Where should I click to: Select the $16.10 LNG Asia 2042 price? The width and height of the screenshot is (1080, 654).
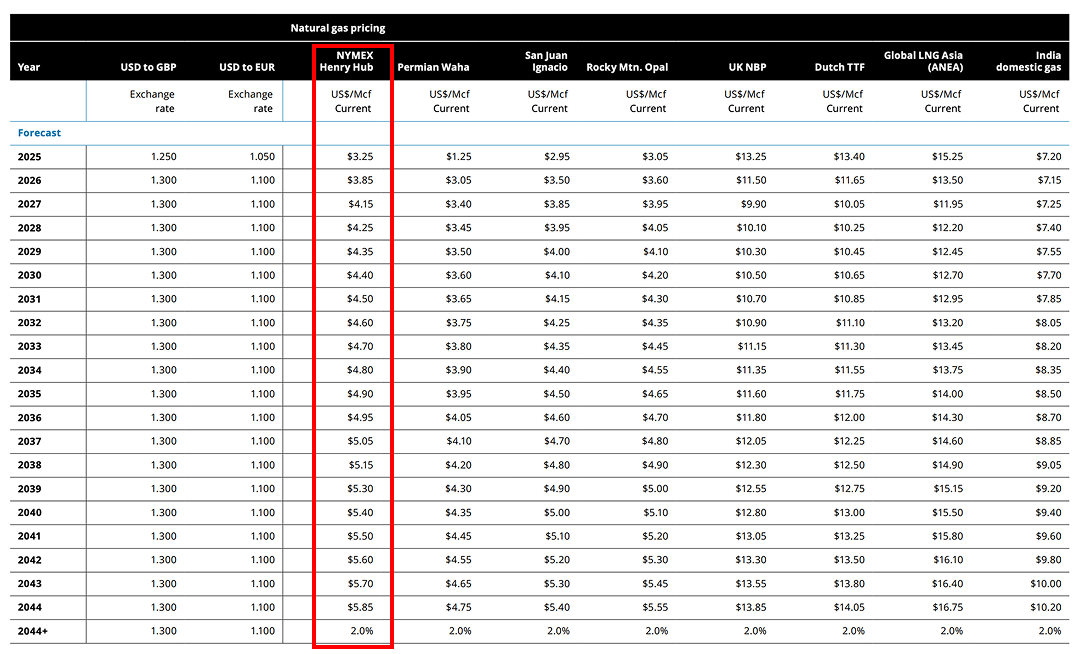click(x=948, y=560)
